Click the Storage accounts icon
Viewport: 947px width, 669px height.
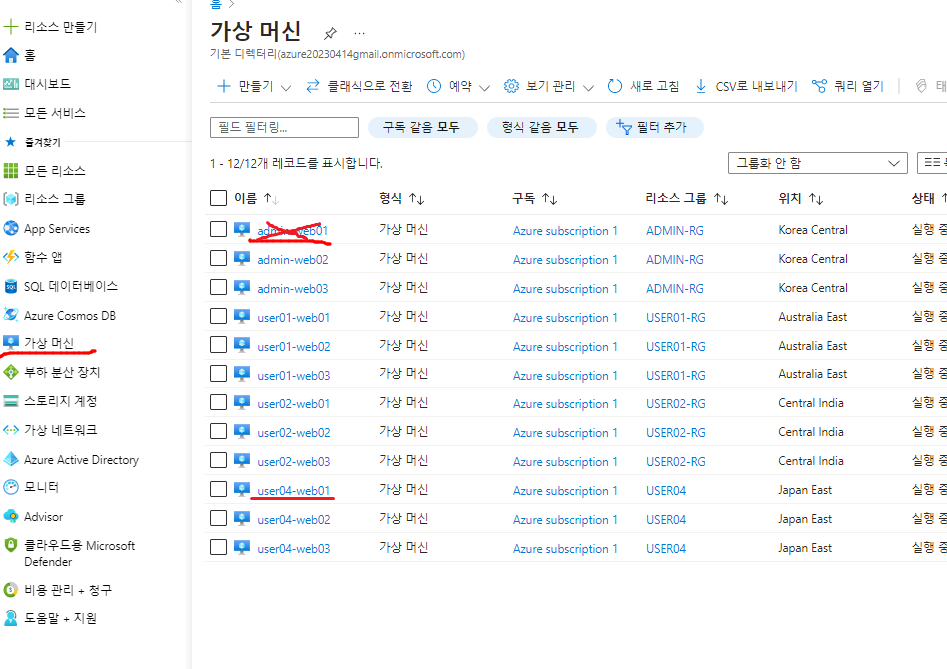point(11,401)
